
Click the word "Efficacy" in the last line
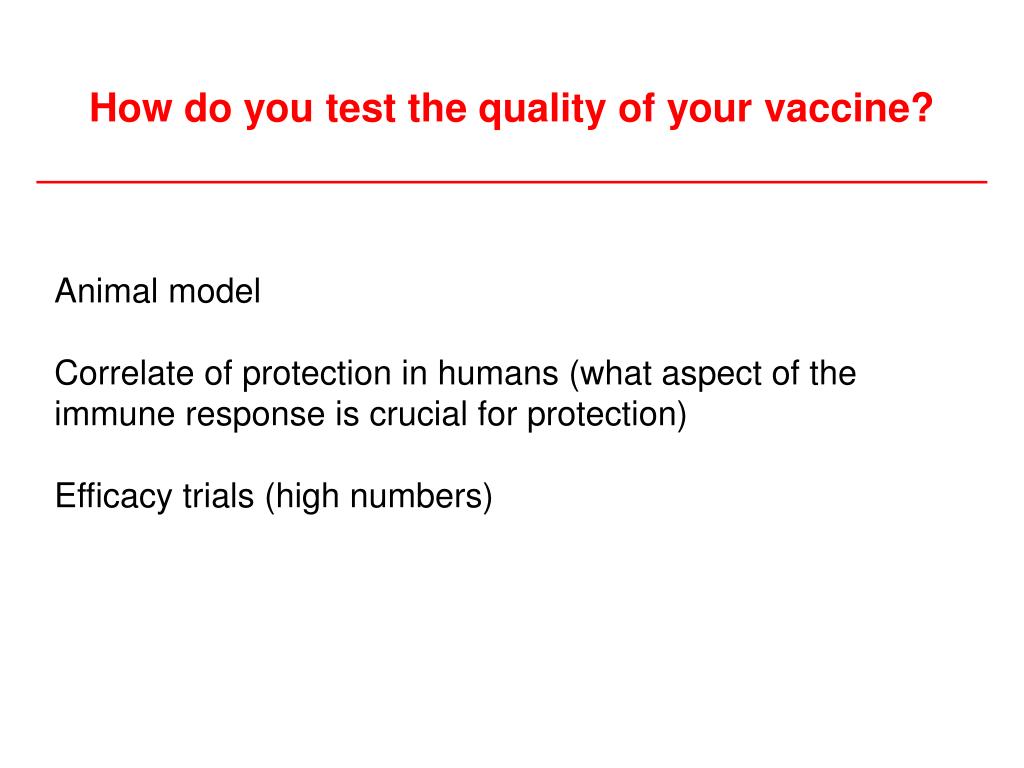coord(113,496)
